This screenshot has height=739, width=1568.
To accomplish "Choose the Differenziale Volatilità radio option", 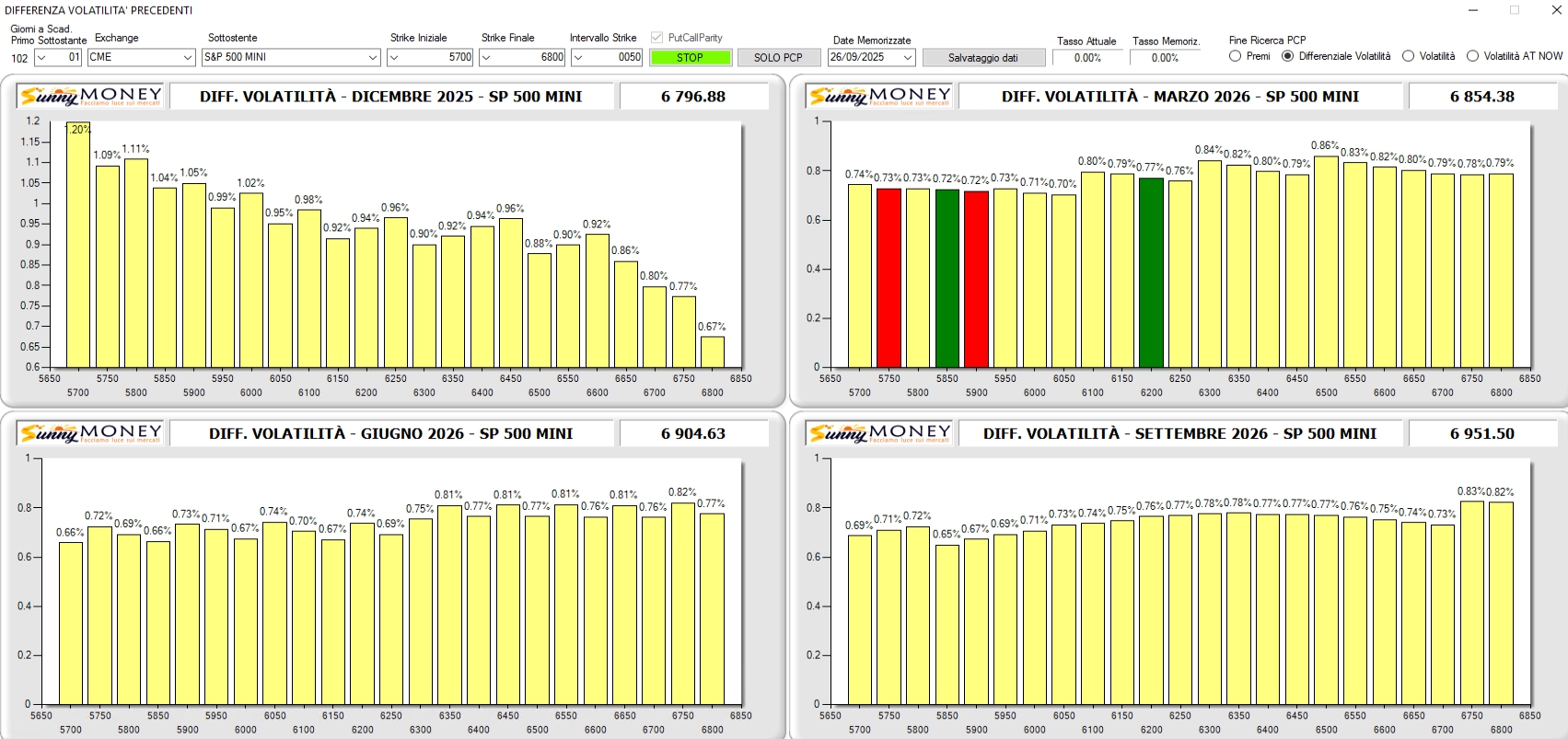I will tap(1288, 56).
